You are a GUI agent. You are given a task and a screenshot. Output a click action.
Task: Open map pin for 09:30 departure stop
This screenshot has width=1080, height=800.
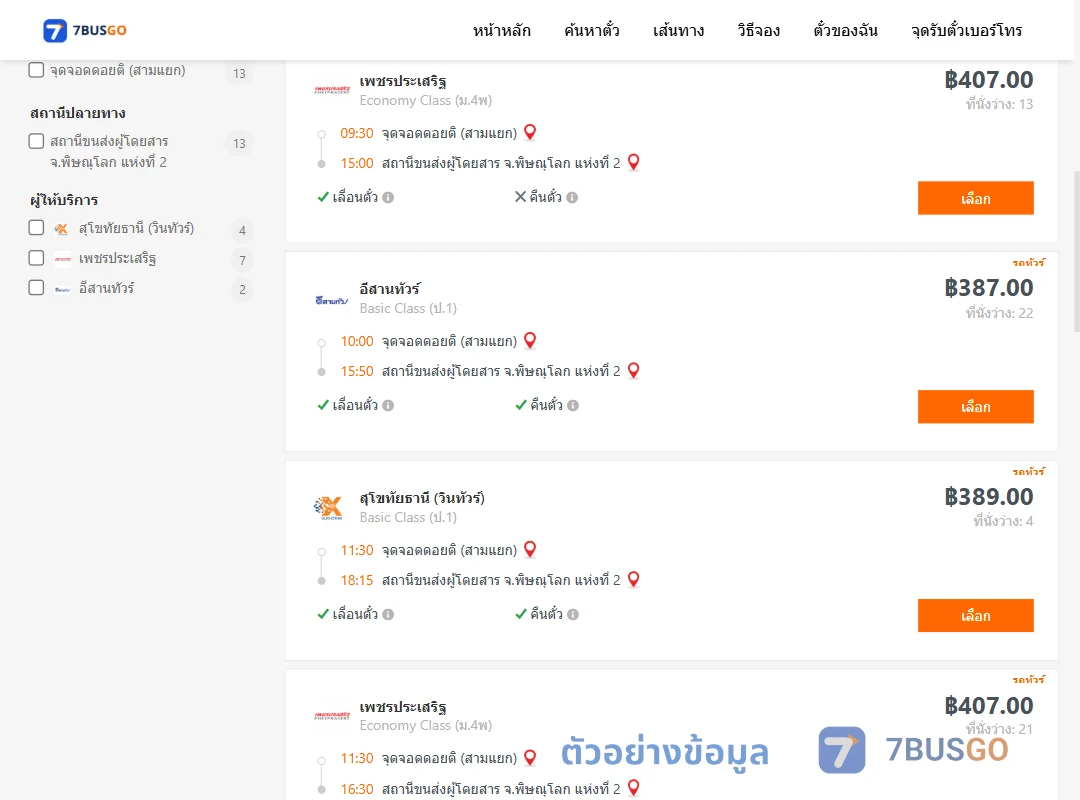(530, 132)
